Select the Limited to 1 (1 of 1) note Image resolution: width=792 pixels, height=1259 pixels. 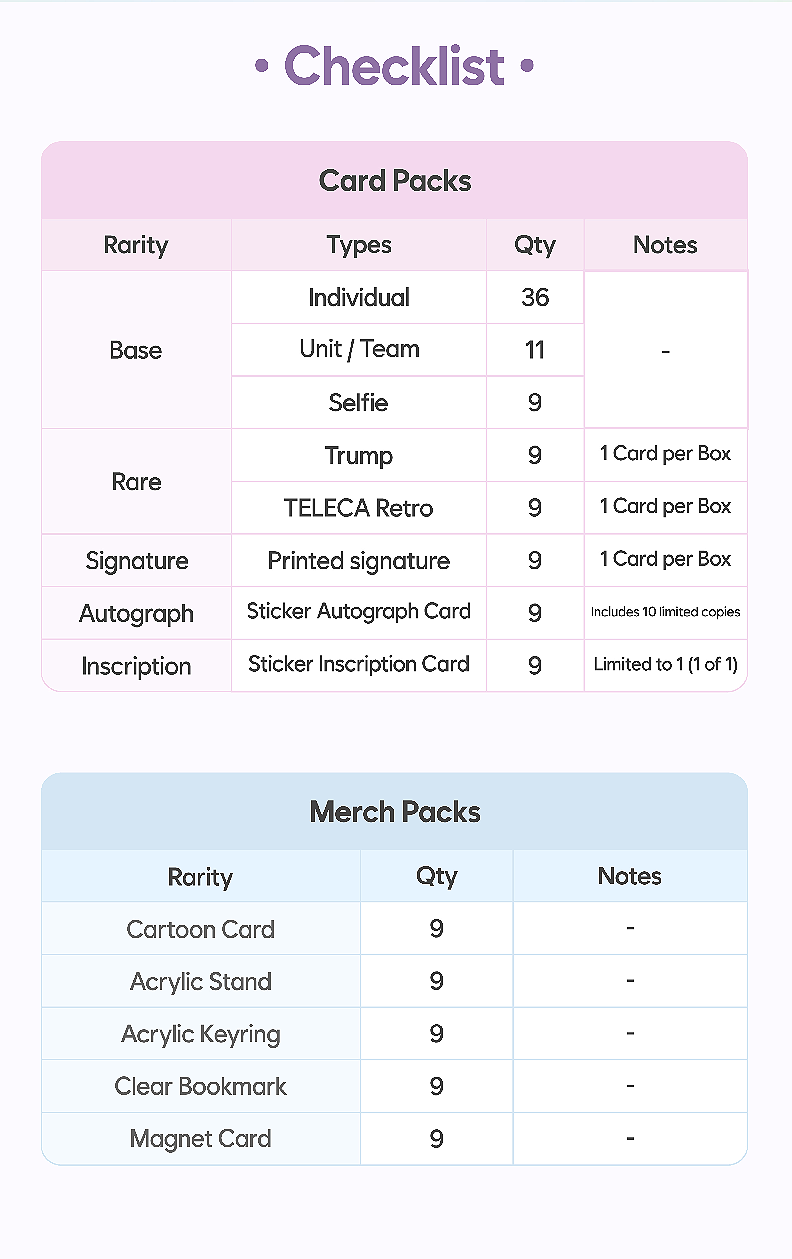click(x=666, y=665)
